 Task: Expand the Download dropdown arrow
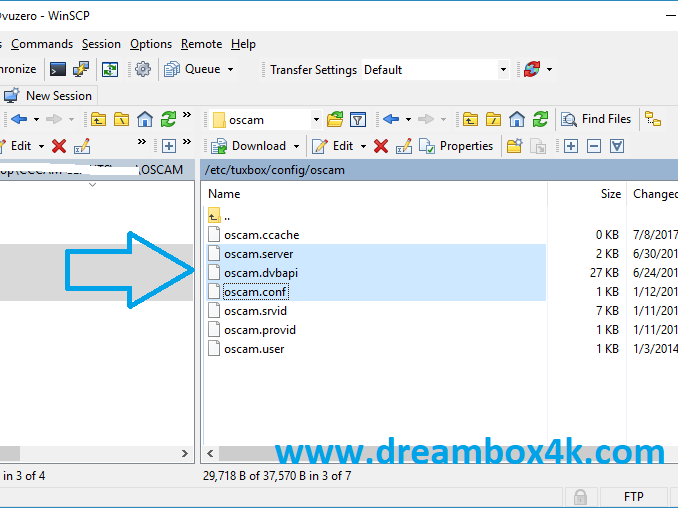[296, 147]
